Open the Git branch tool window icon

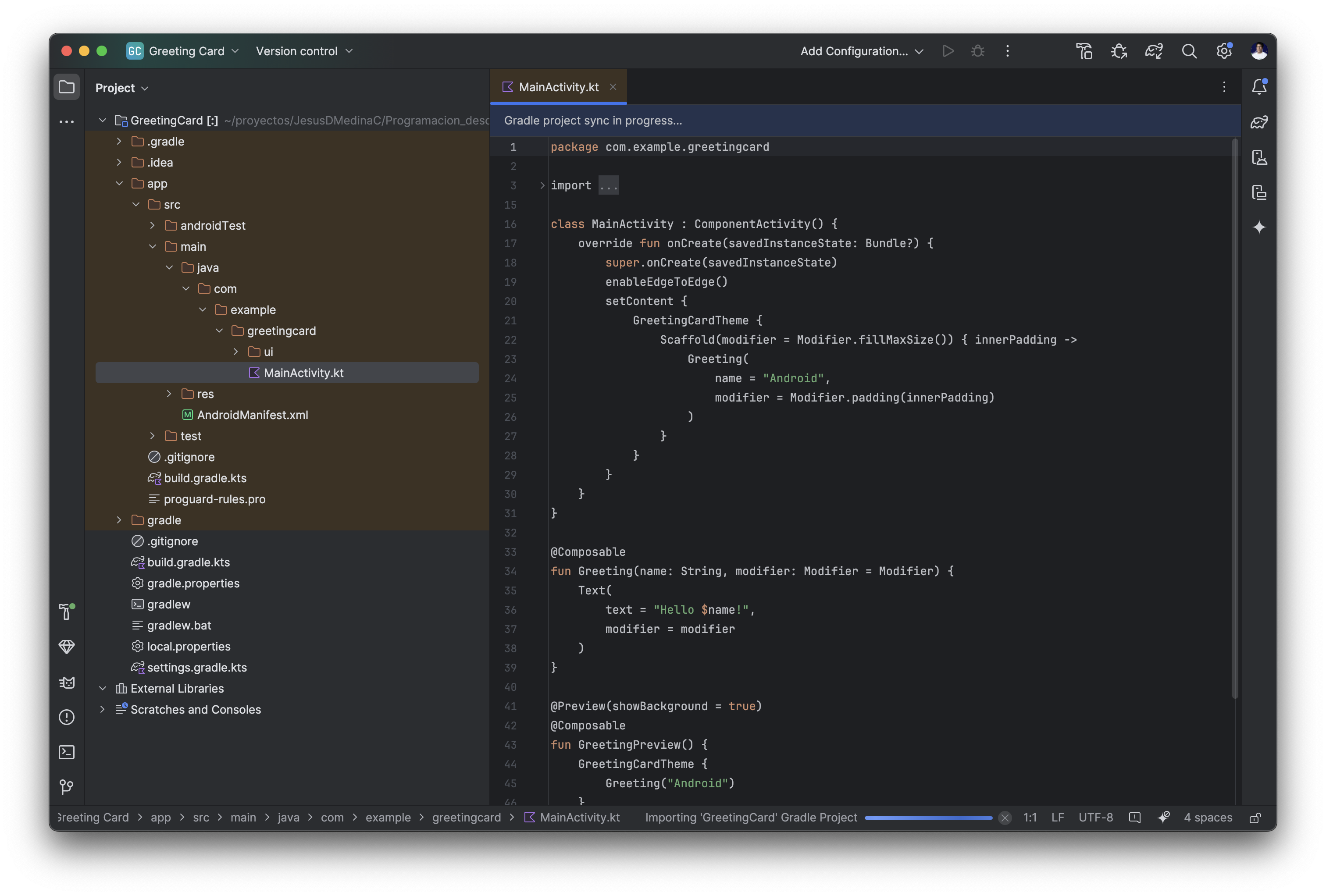(x=67, y=787)
